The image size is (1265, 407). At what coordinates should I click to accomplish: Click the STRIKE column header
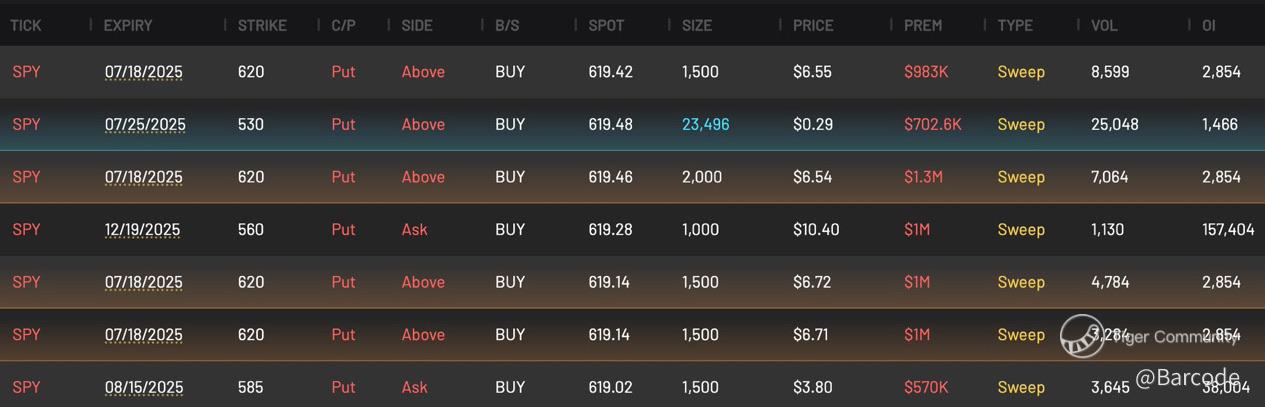[x=262, y=25]
